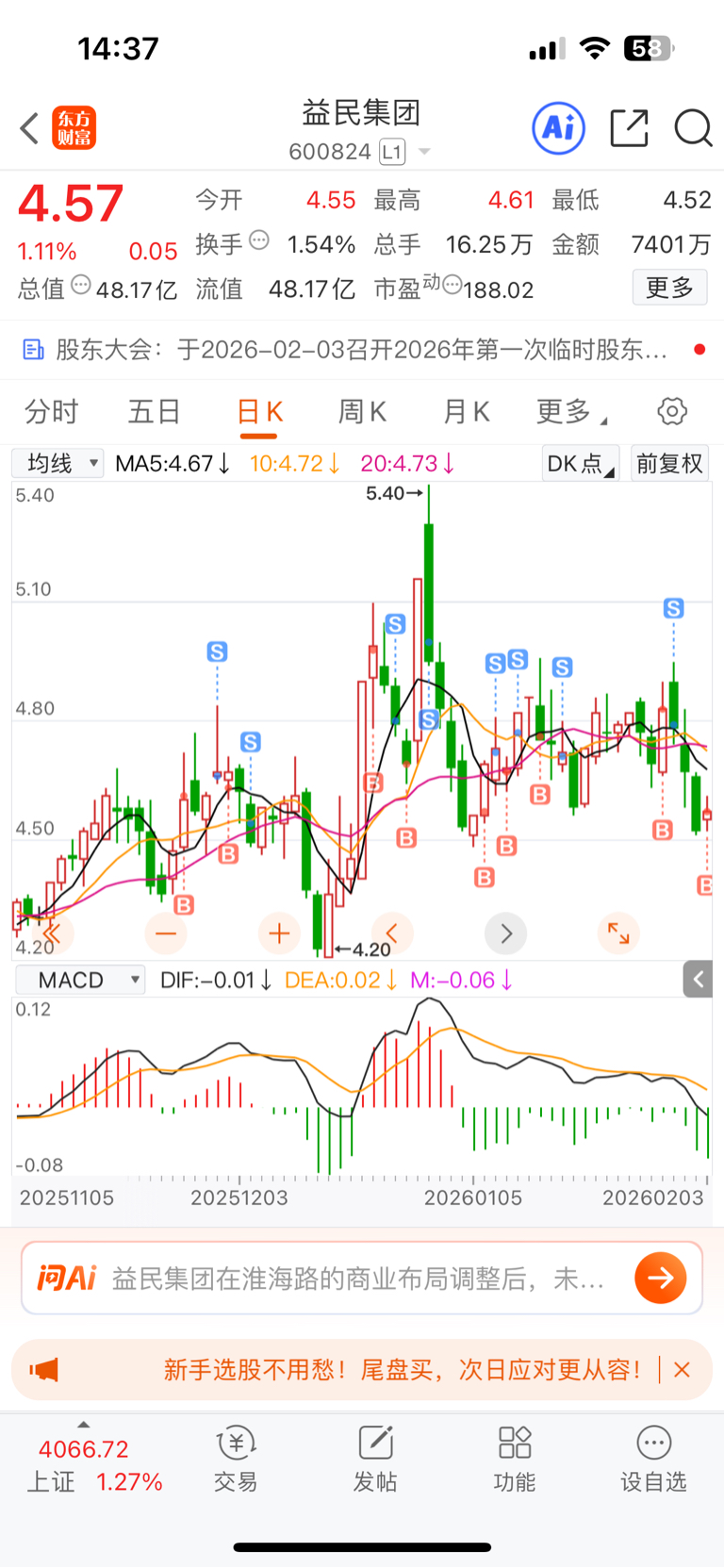Zoom out chart with minus button
Image resolution: width=724 pixels, height=1568 pixels.
(166, 933)
